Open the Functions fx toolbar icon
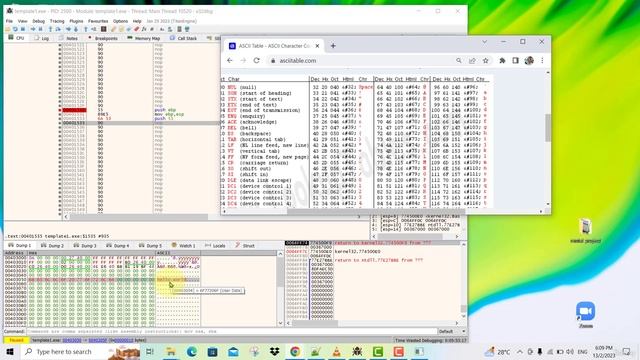 coord(144,29)
